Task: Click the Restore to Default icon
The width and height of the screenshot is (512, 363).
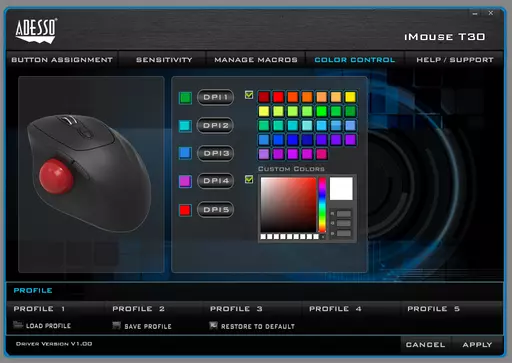Action: [213, 325]
